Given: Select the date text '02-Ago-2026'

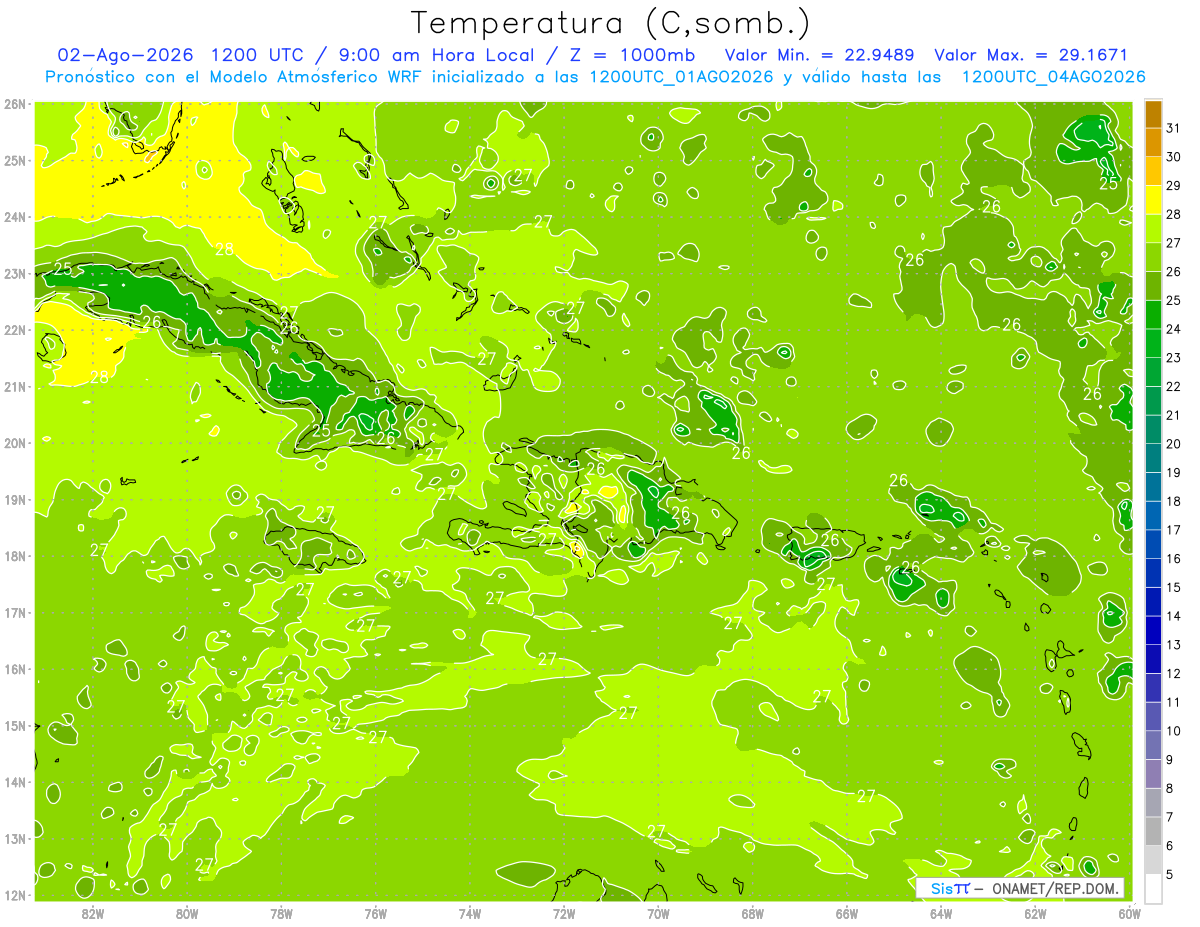Looking at the screenshot, I should pos(125,55).
